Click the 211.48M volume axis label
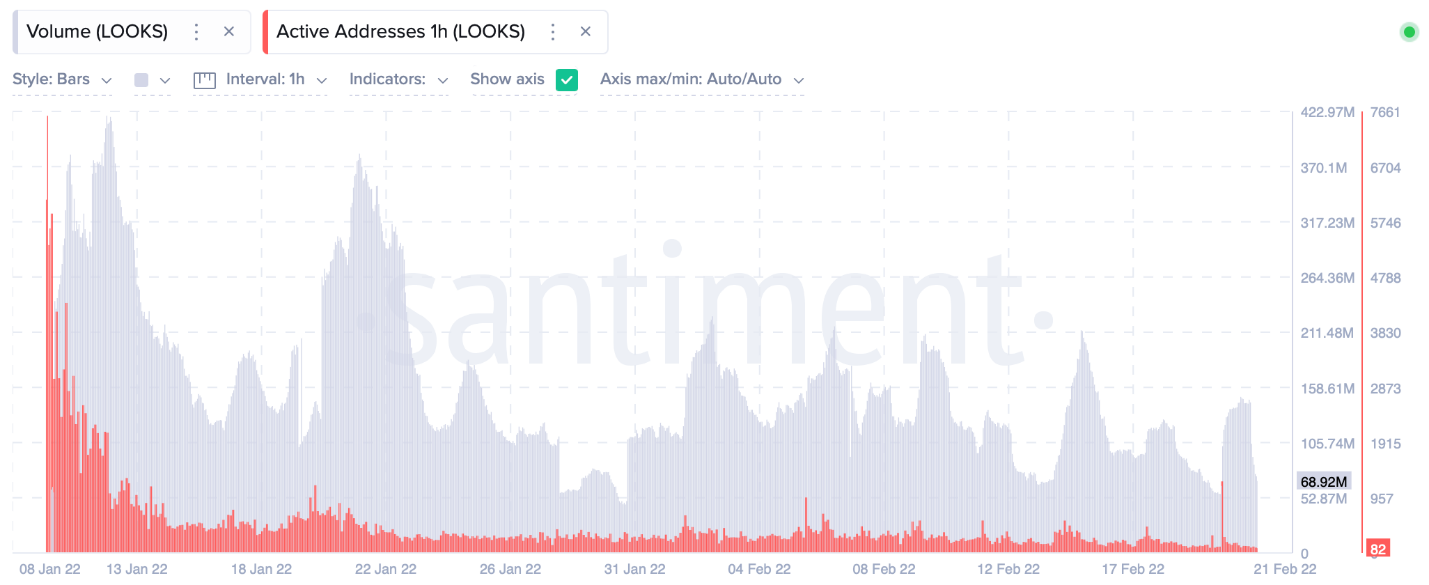The width and height of the screenshot is (1429, 585). (x=1327, y=333)
